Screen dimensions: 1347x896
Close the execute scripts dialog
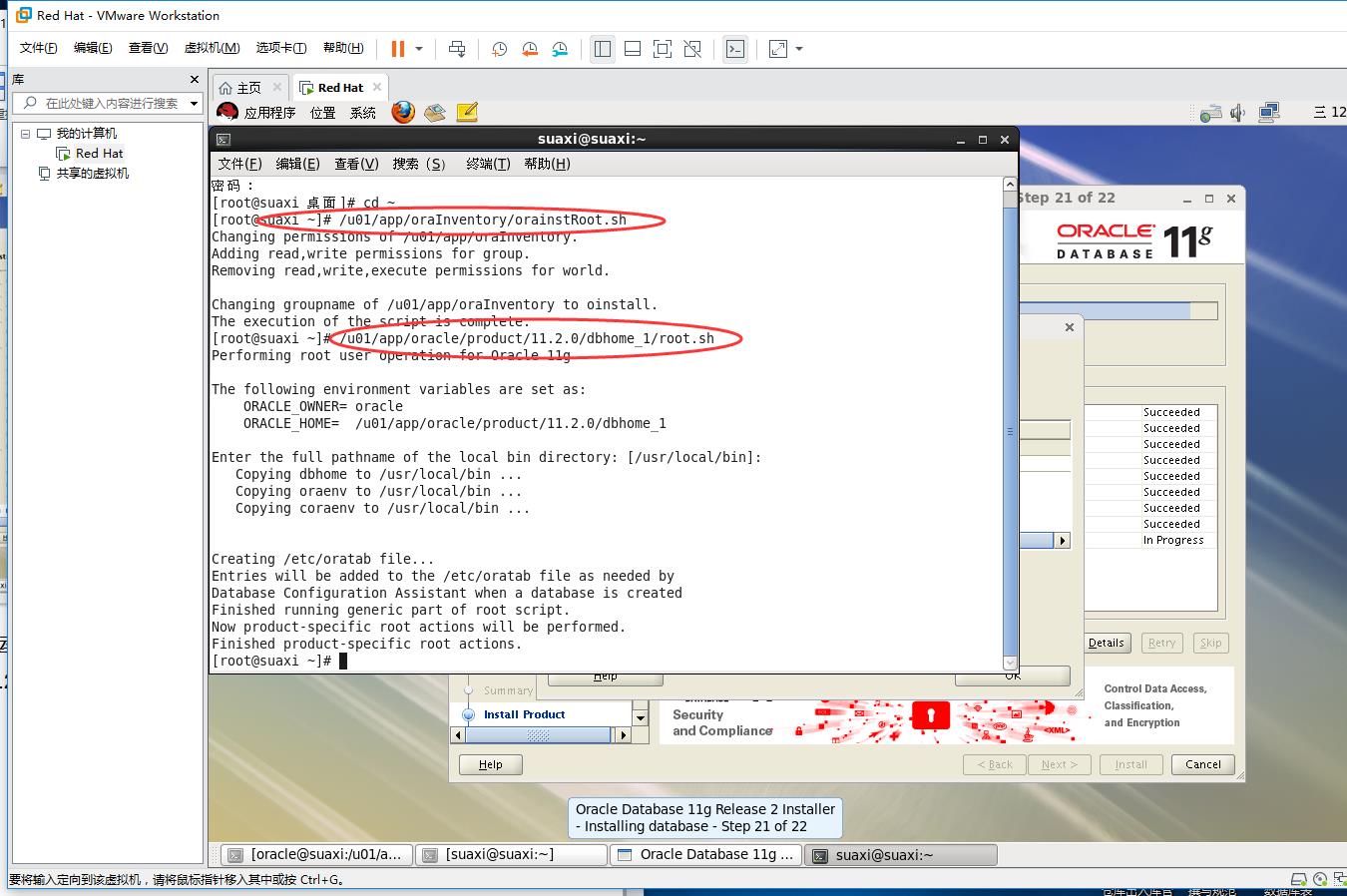coord(1070,327)
